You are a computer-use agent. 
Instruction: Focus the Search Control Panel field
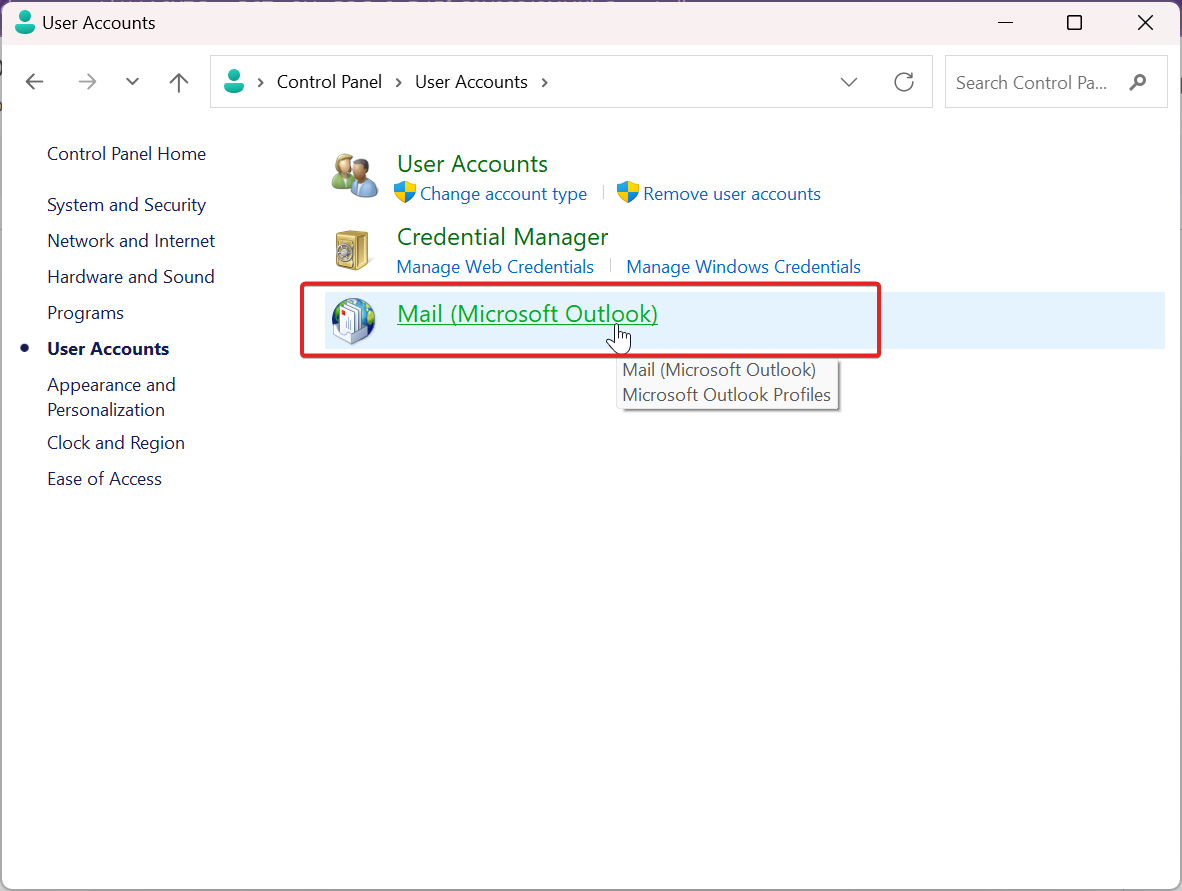1055,82
